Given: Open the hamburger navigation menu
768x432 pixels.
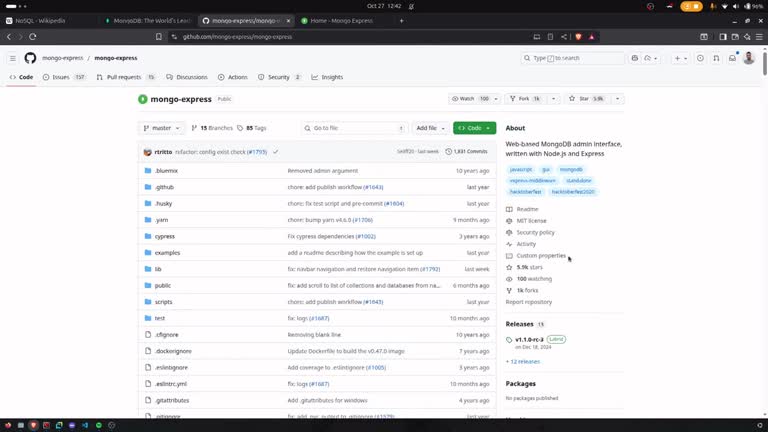Looking at the screenshot, I should tap(13, 58).
